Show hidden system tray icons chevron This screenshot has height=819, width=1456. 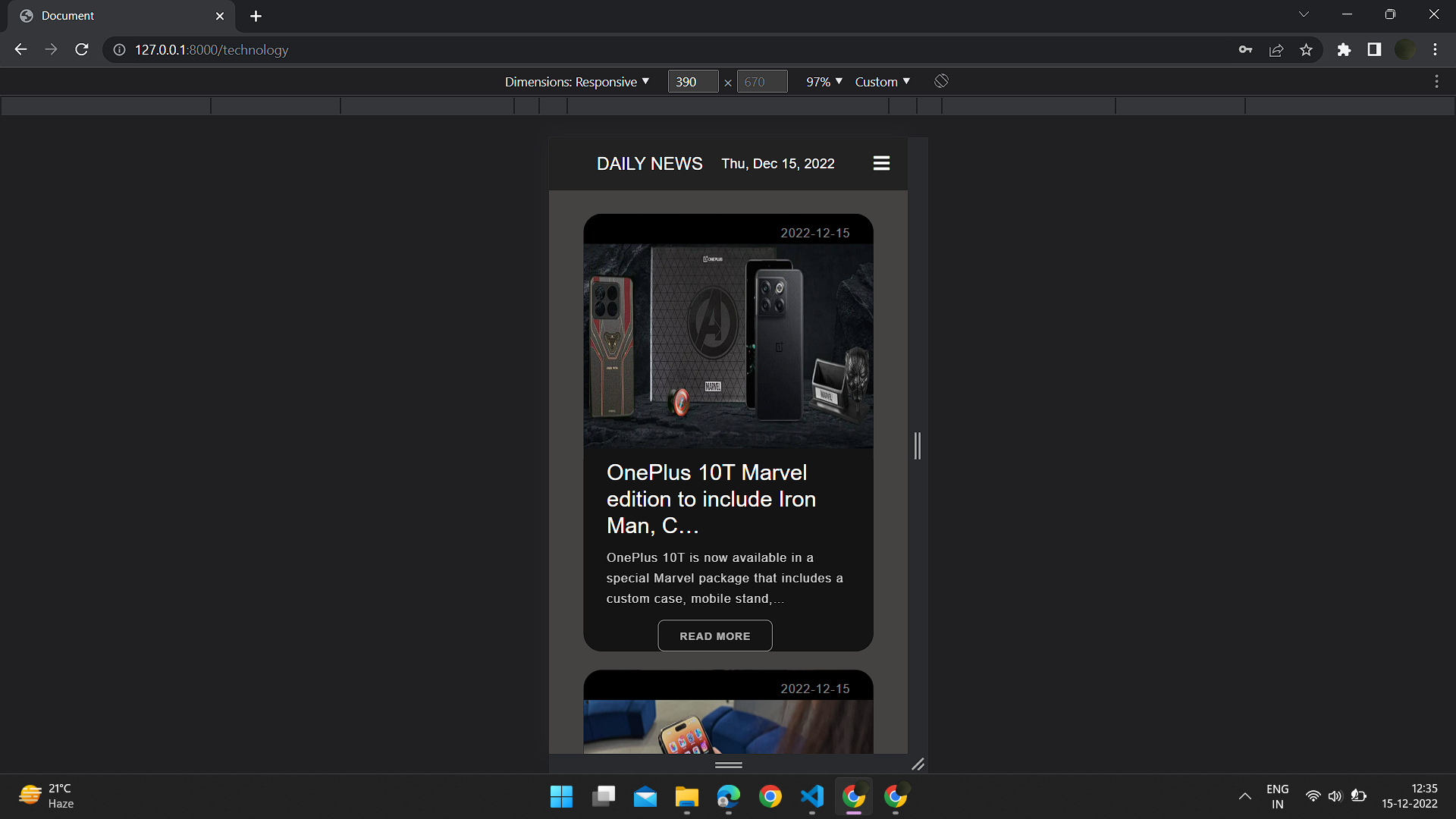pyautogui.click(x=1244, y=796)
